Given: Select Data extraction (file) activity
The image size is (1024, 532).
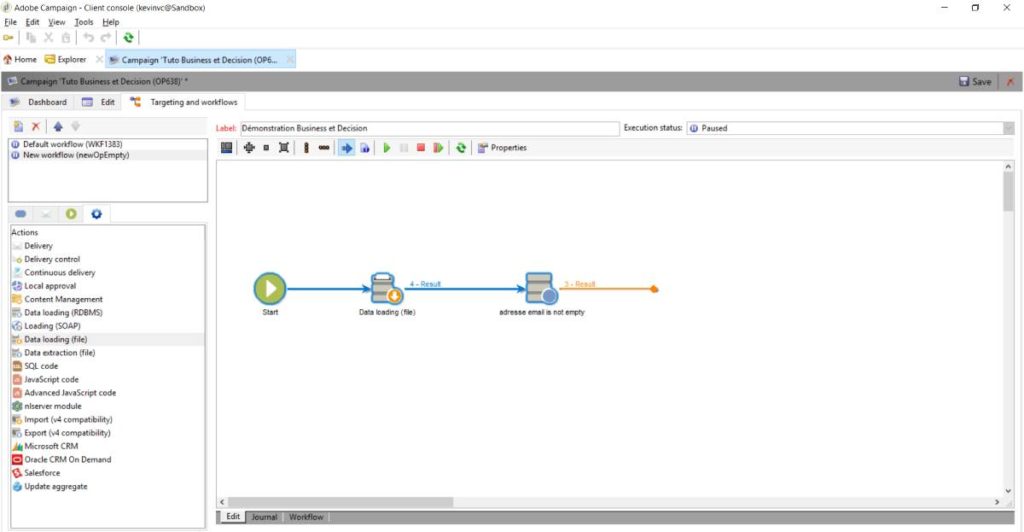Looking at the screenshot, I should [59, 353].
